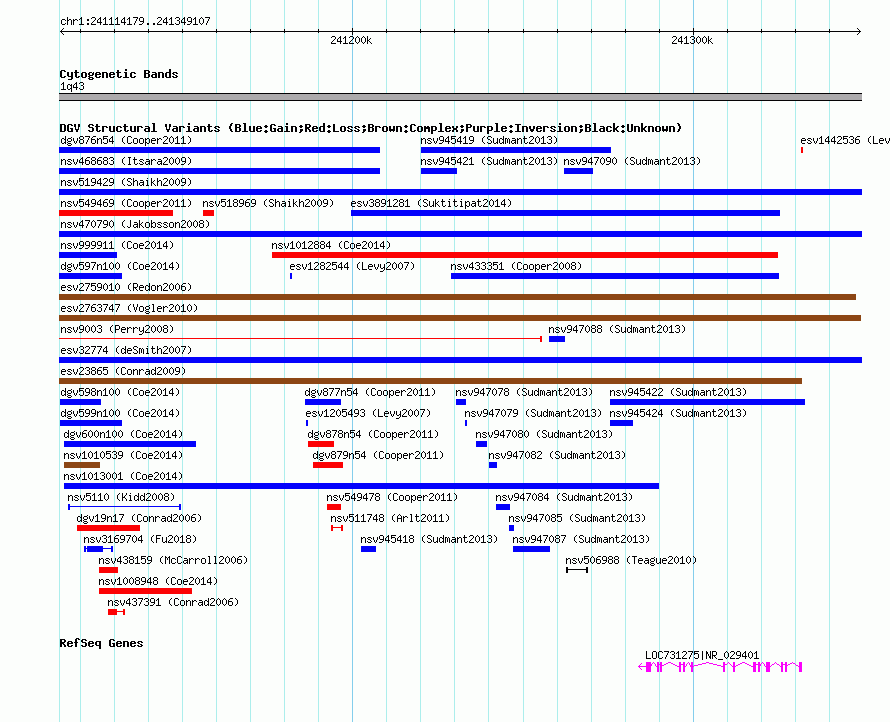This screenshot has height=722, width=890.
Task: Open nsv1013001 (Coe2014) label
Action: 123,476
